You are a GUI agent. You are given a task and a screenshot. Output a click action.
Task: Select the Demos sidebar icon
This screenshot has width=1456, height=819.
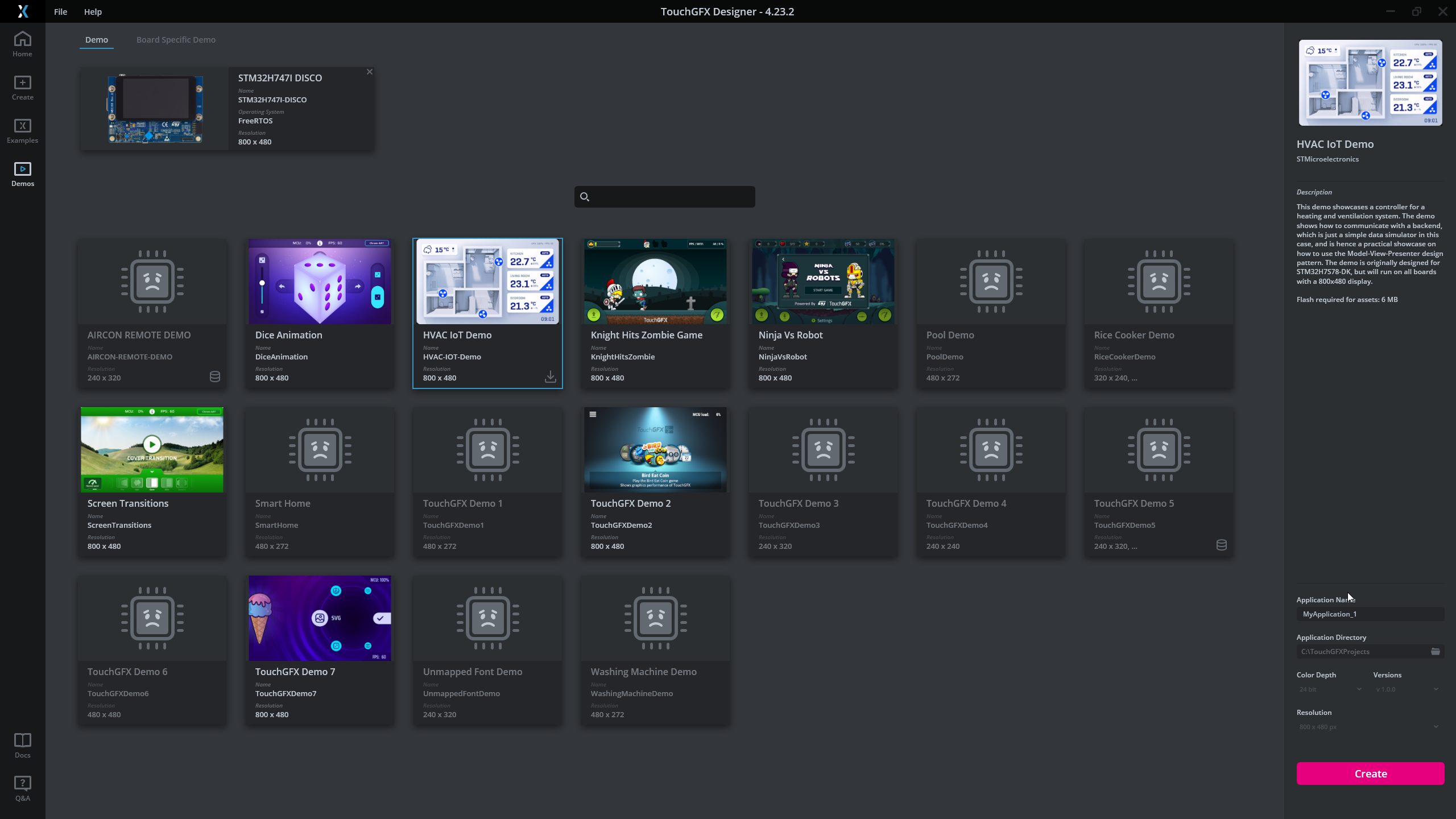[x=22, y=173]
